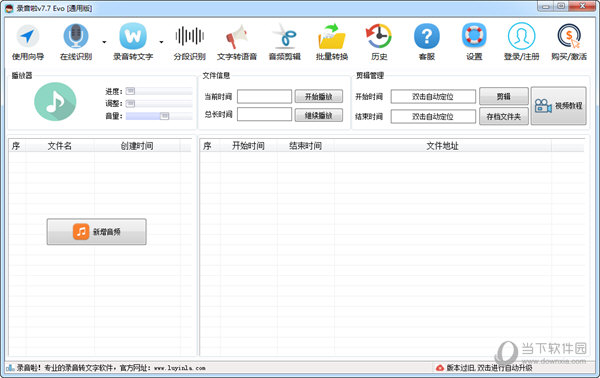Image resolution: width=600 pixels, height=378 pixels.
Task: Adjust the 进度 progress slider
Action: (159, 91)
